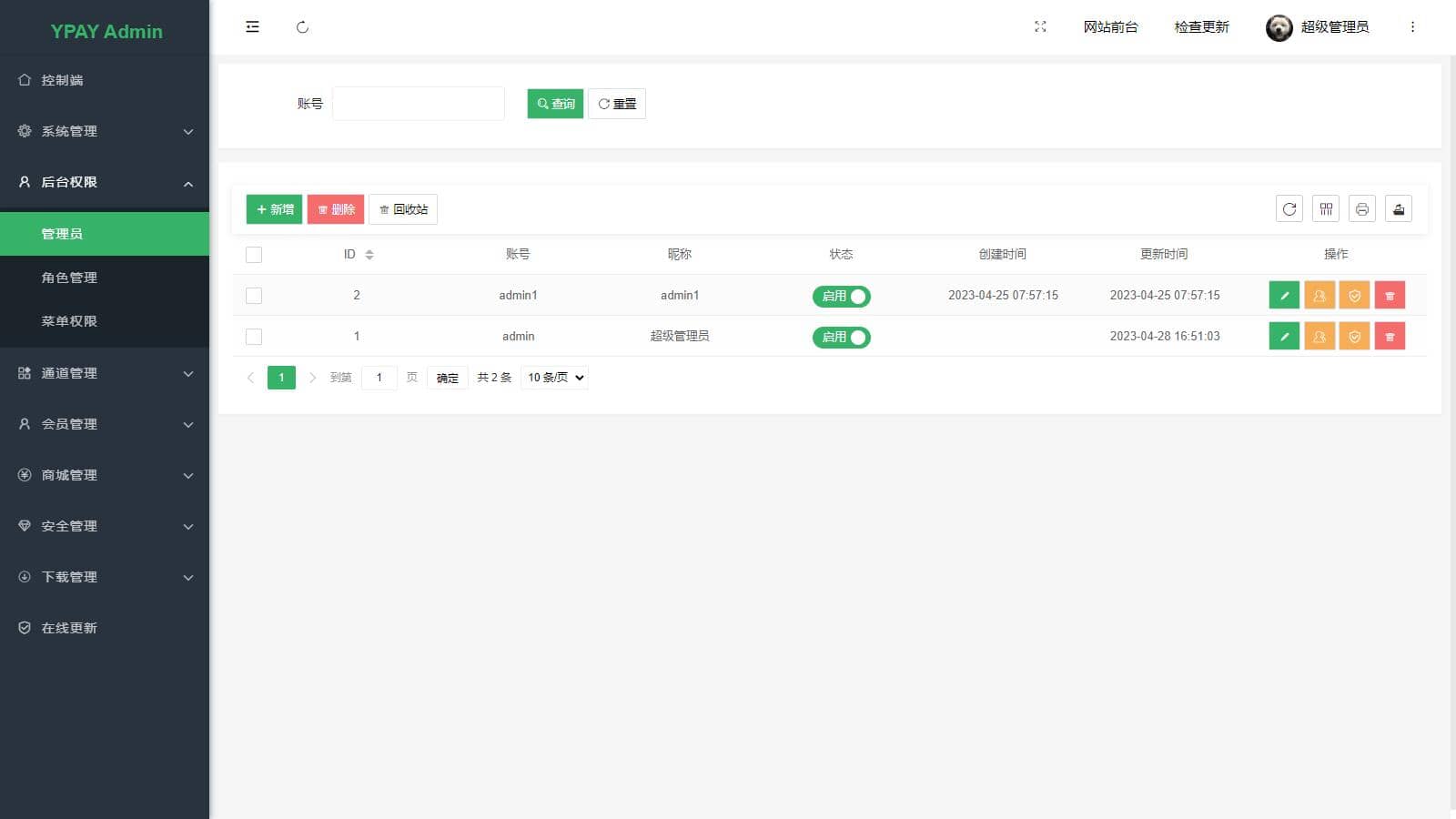
Task: Check the select-all checkbox in the table header
Action: tap(254, 255)
